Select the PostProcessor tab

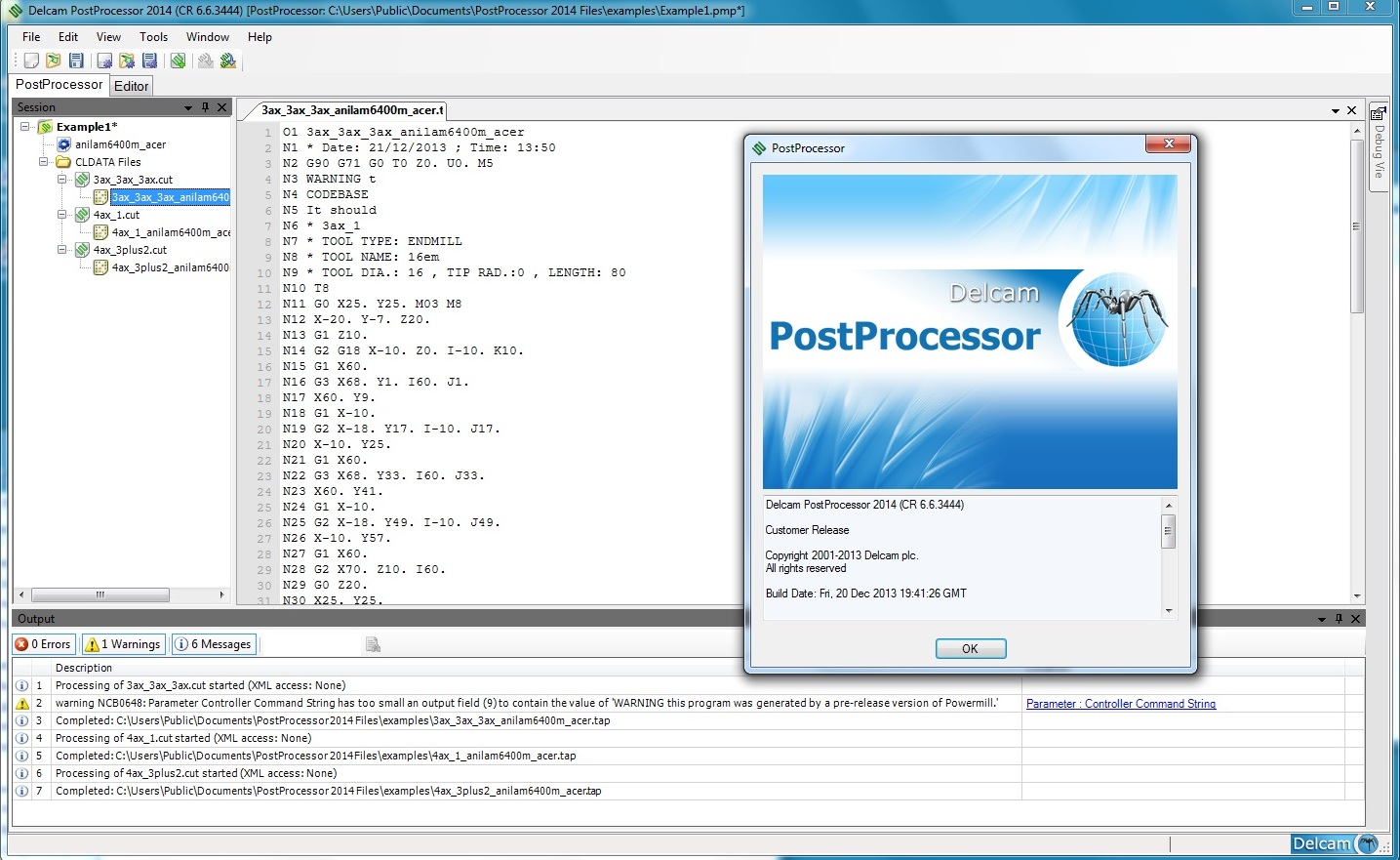point(59,85)
